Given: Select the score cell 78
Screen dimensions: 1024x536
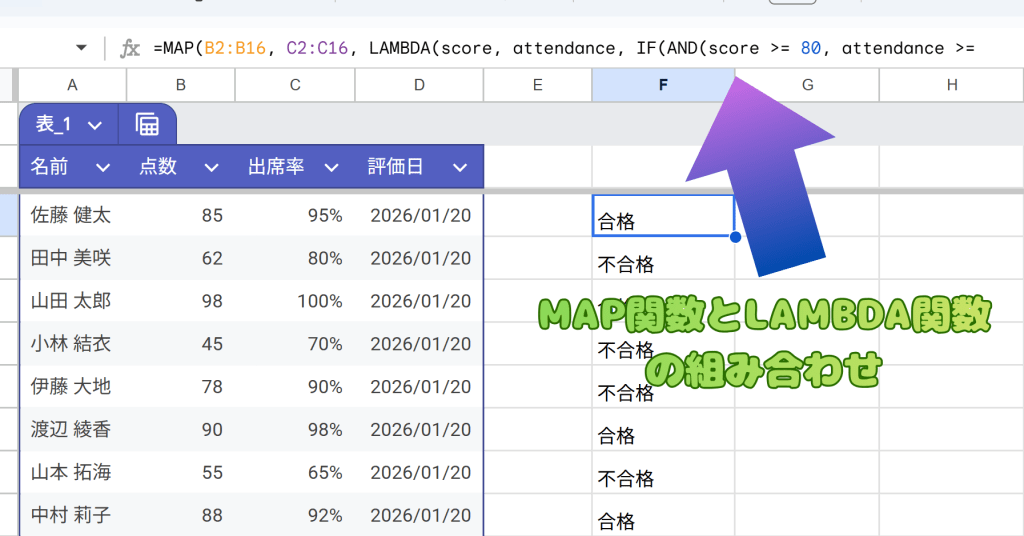Looking at the screenshot, I should click(181, 386).
